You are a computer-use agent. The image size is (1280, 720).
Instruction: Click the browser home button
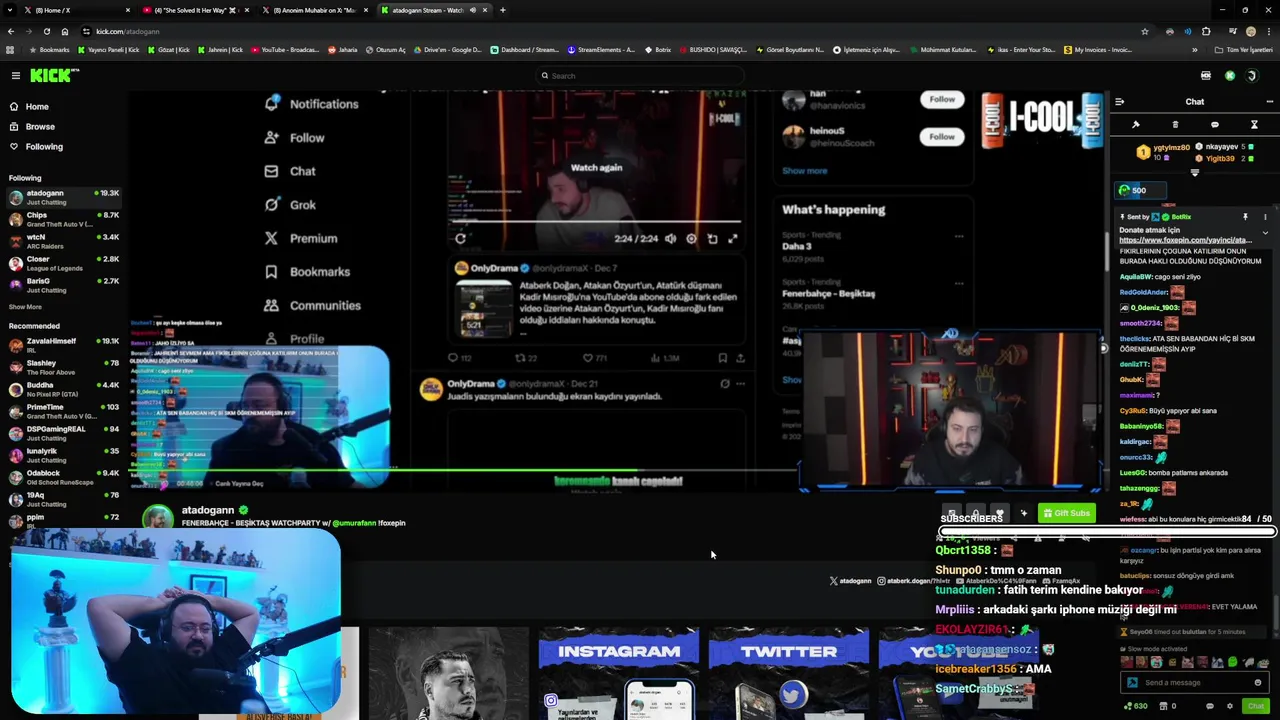click(65, 31)
